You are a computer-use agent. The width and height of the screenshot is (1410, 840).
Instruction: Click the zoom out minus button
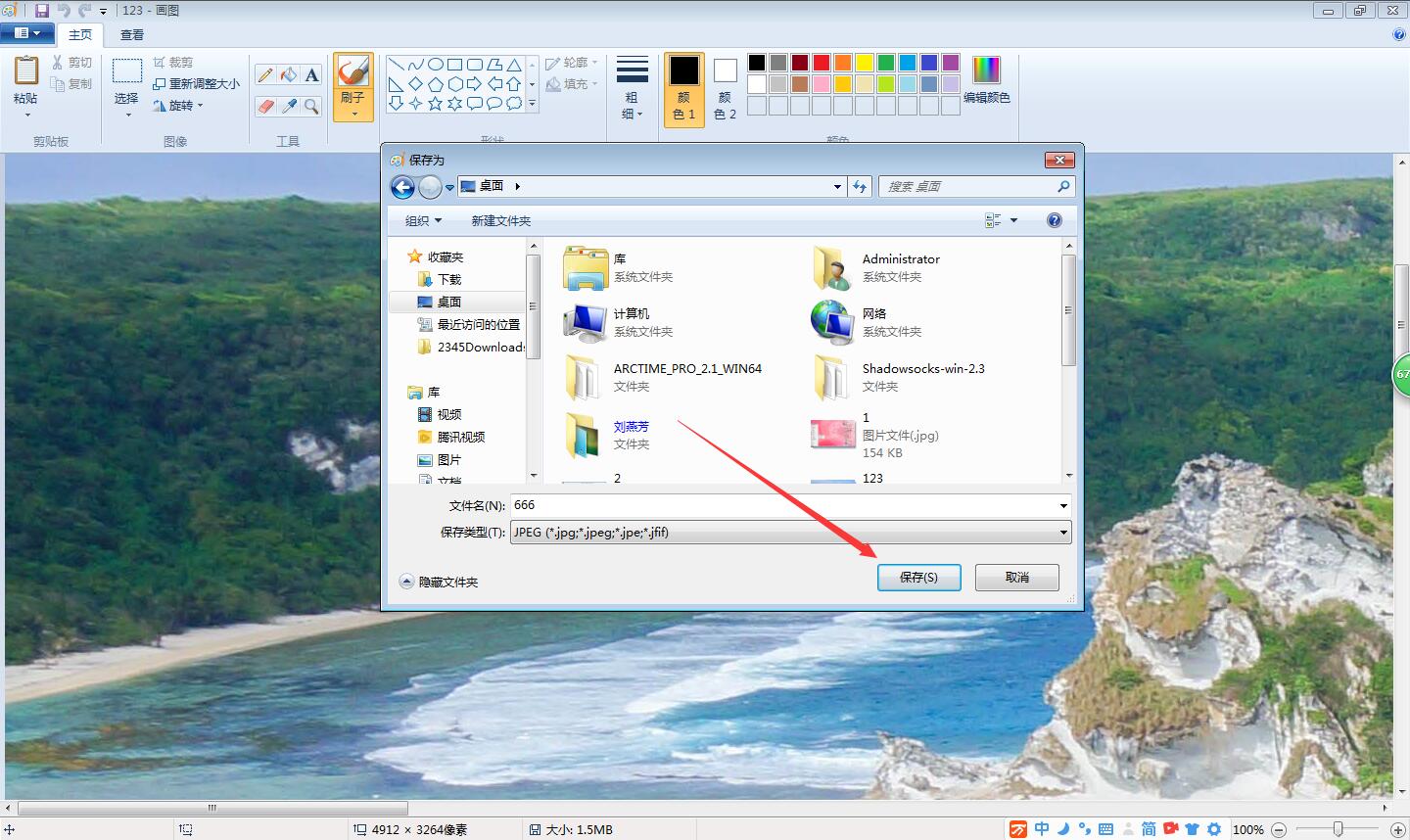1279,829
